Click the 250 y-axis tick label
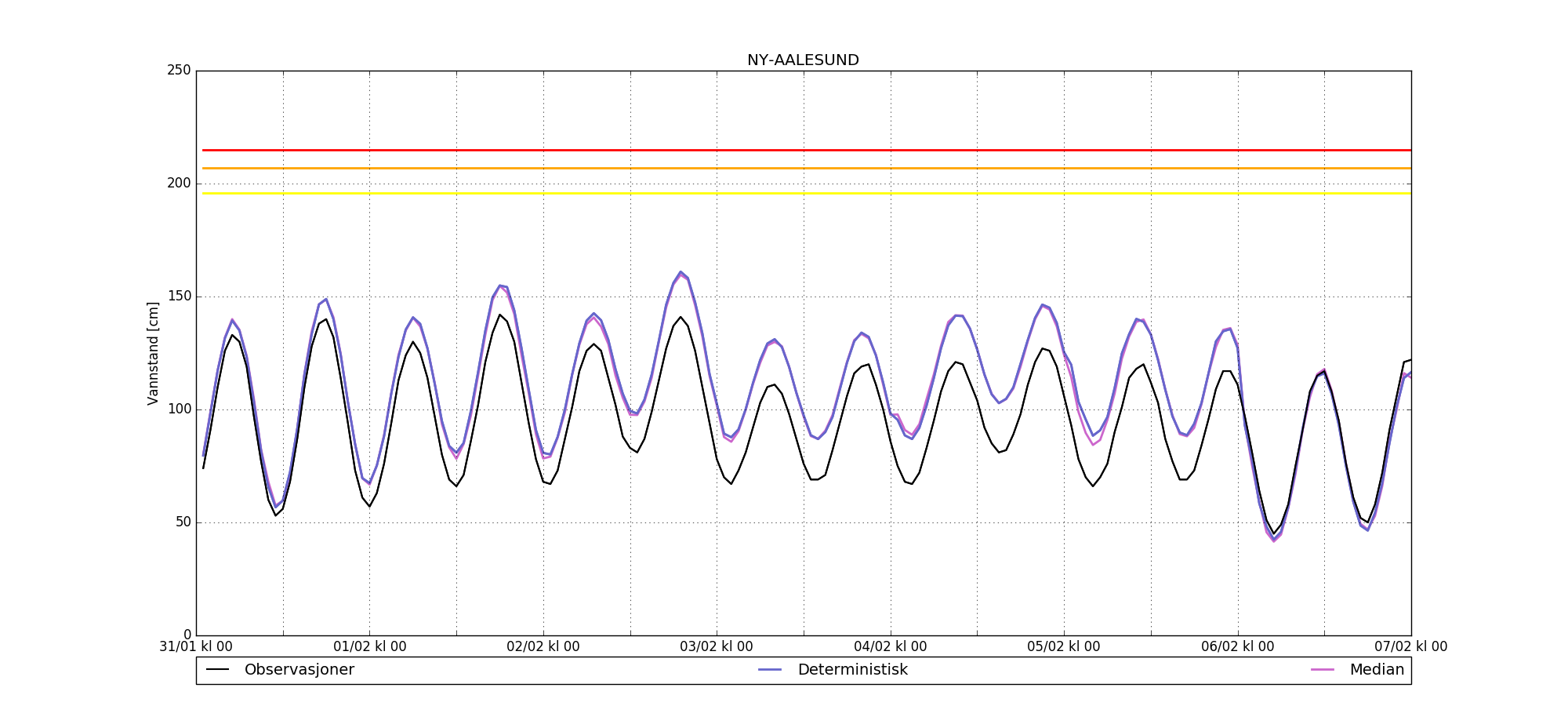The height and width of the screenshot is (706, 1568). 179,71
